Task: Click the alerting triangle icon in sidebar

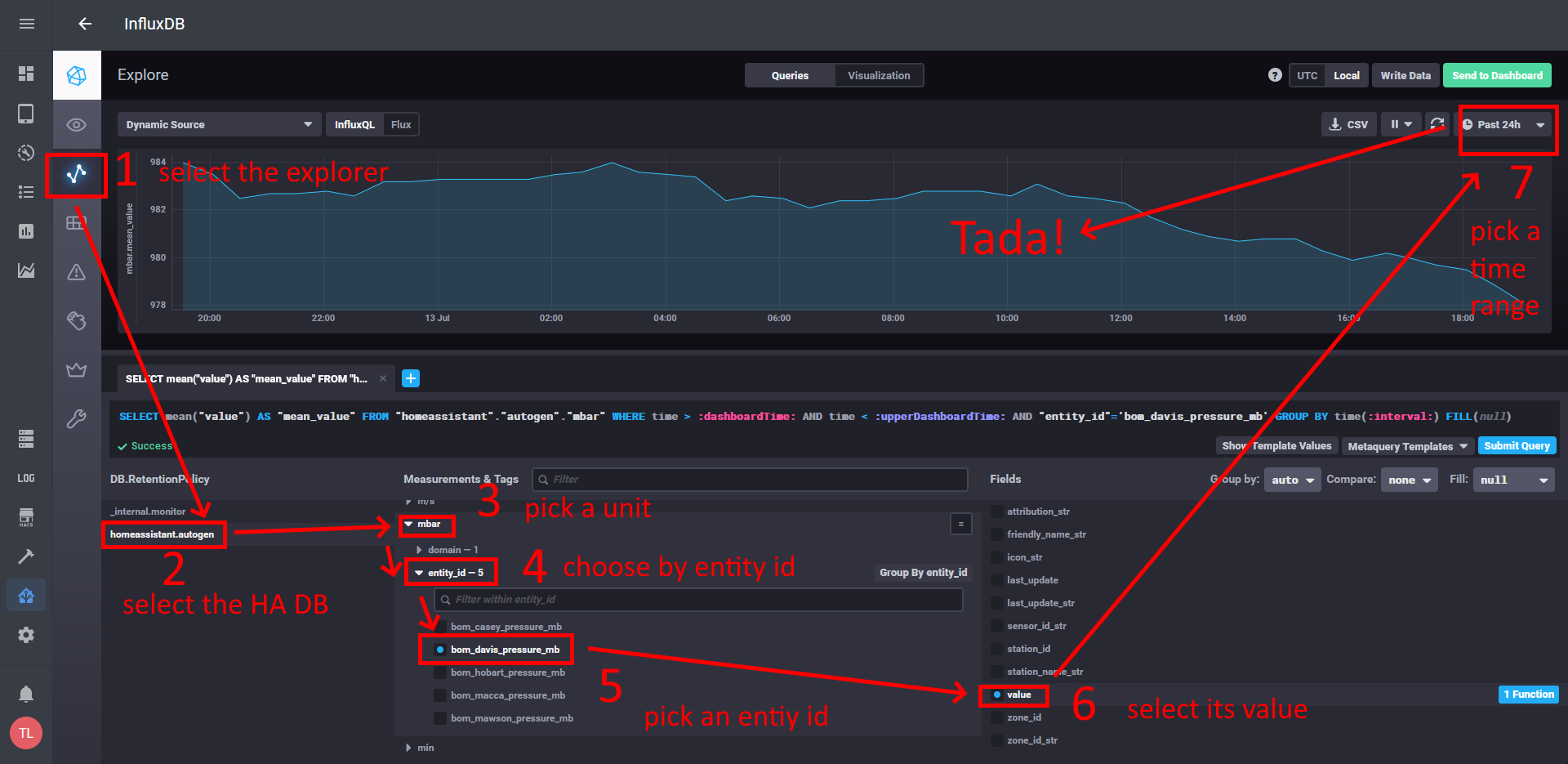Action: [x=77, y=272]
